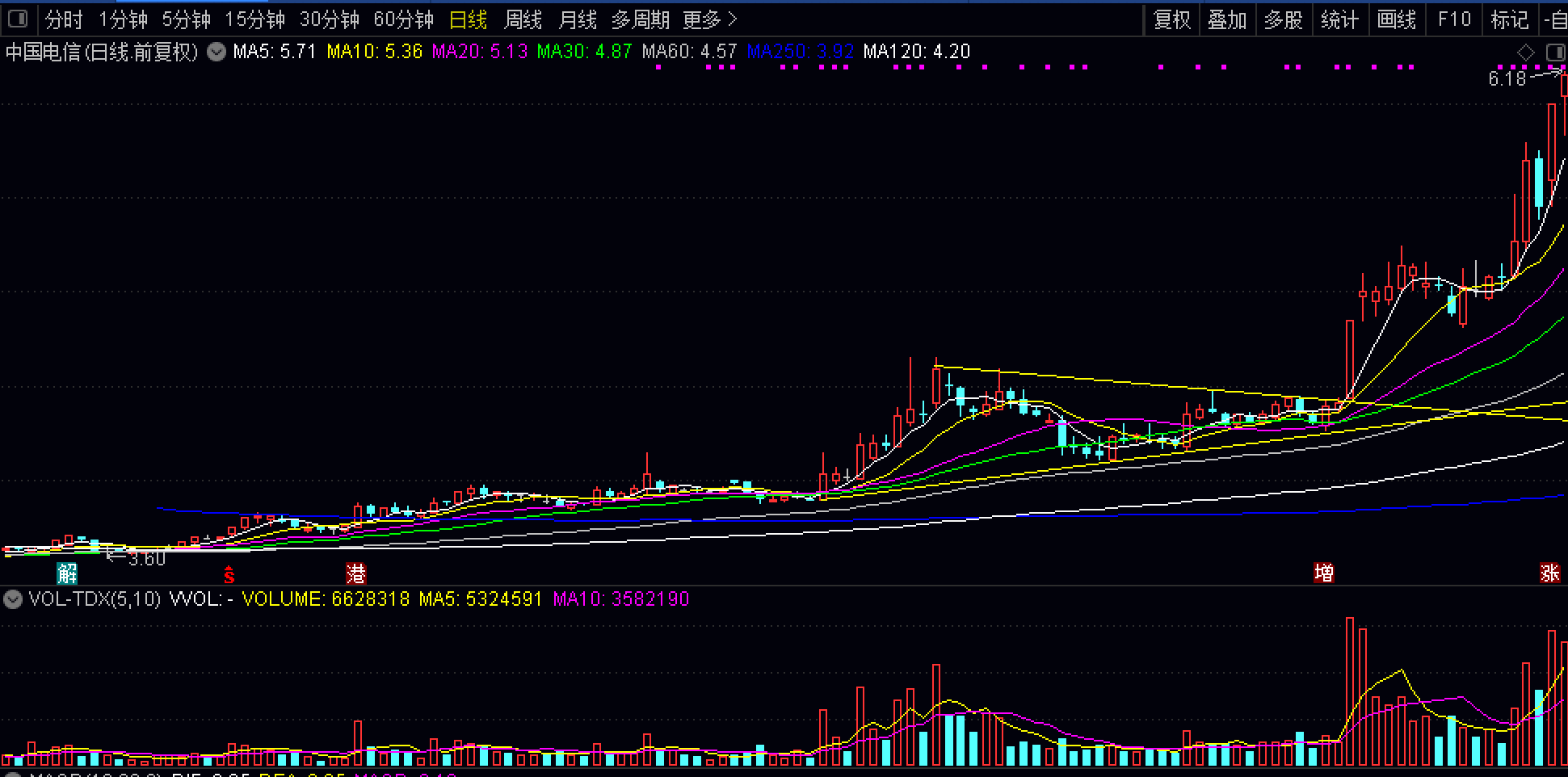The image size is (1568, 777).
Task: Click the 张 event marker
Action: (x=1549, y=573)
